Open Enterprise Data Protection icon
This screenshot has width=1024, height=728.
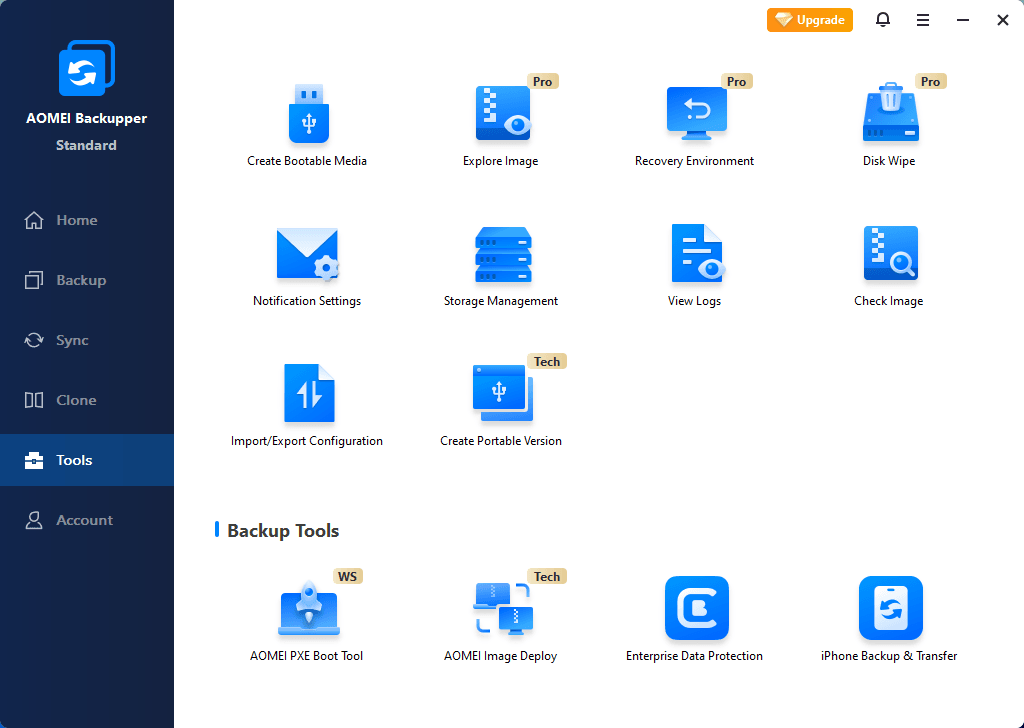point(697,608)
